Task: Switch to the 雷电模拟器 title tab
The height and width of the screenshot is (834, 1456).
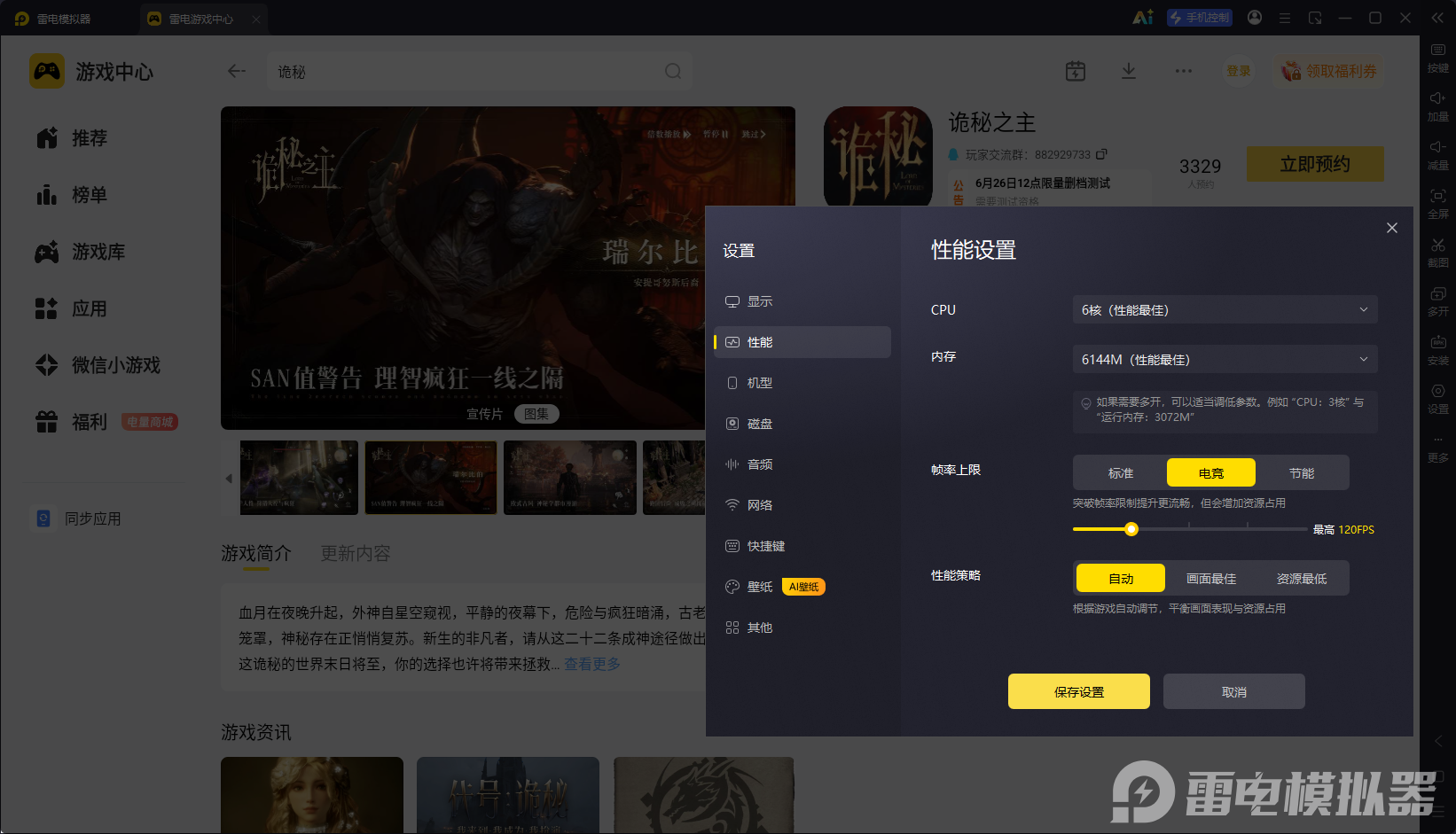Action: (54, 19)
